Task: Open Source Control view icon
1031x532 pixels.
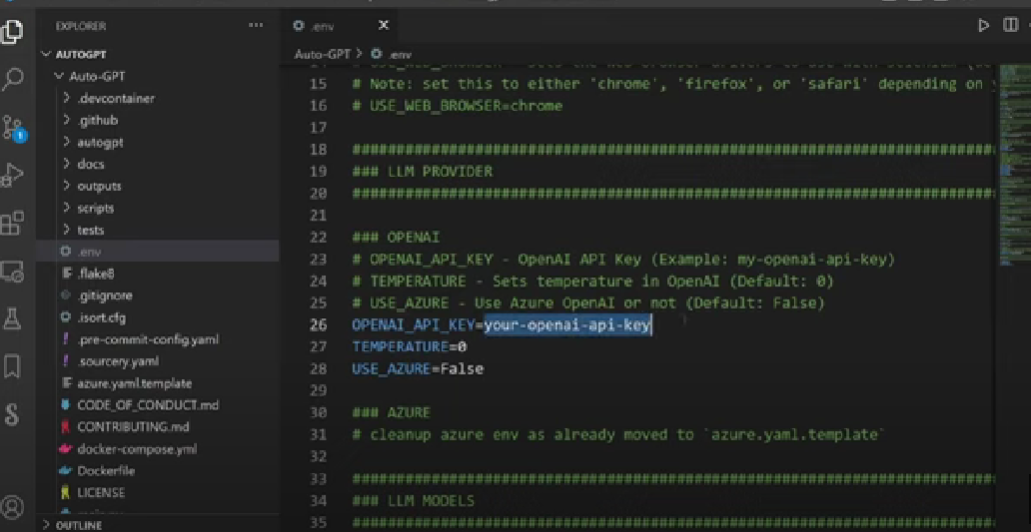Action: tap(12, 128)
